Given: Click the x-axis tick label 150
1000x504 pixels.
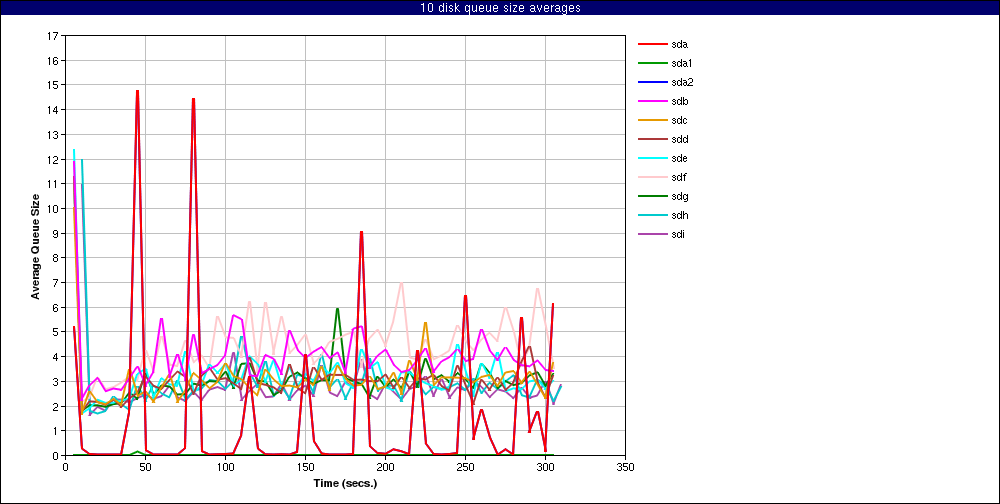Looking at the screenshot, I should [305, 468].
